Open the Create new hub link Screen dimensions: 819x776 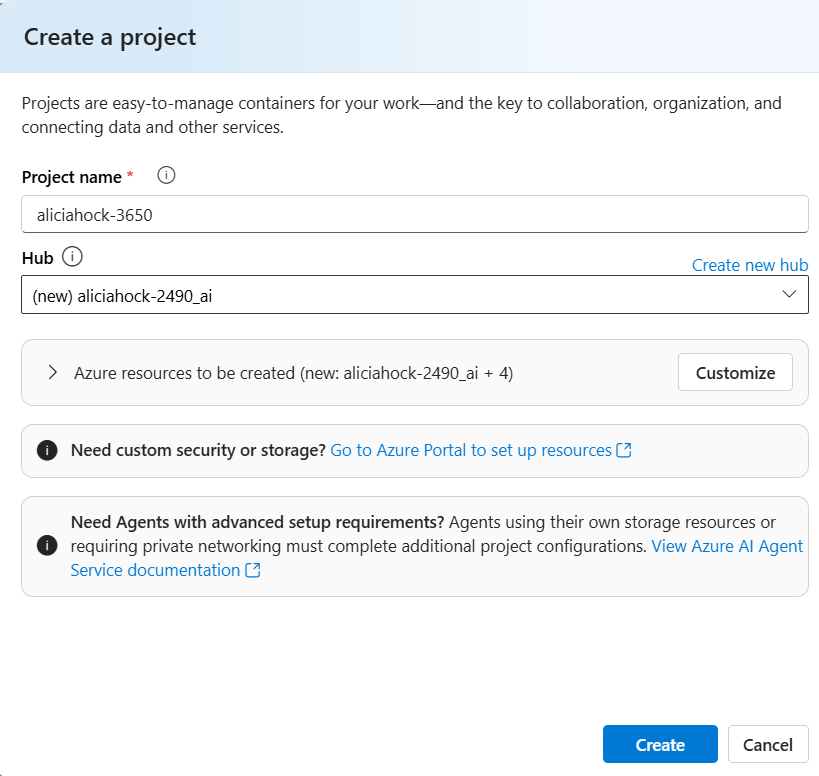(749, 265)
